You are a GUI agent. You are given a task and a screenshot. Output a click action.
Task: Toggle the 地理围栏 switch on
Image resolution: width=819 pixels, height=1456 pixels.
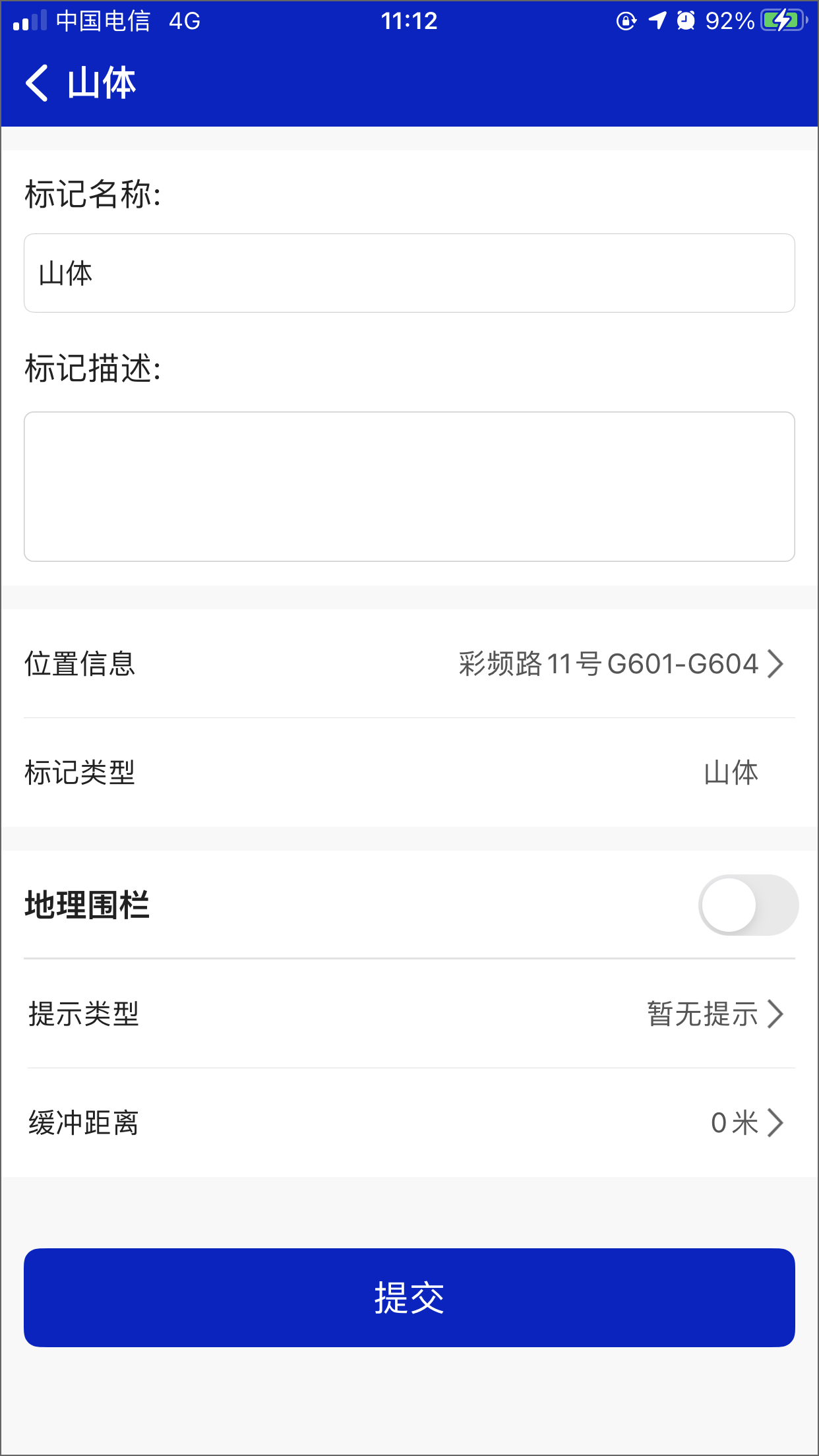(748, 905)
